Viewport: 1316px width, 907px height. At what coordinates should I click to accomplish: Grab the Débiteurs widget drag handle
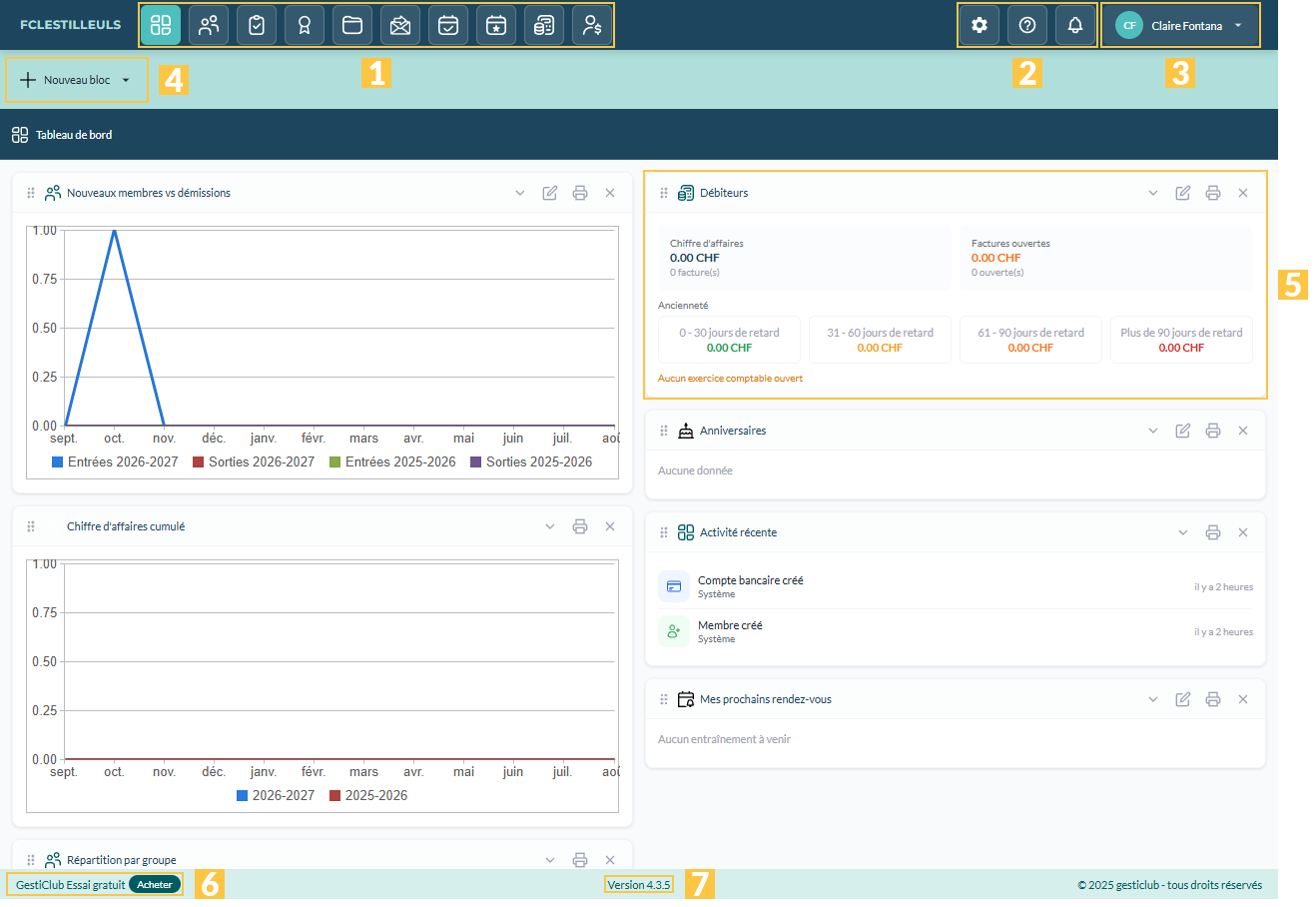tap(664, 193)
